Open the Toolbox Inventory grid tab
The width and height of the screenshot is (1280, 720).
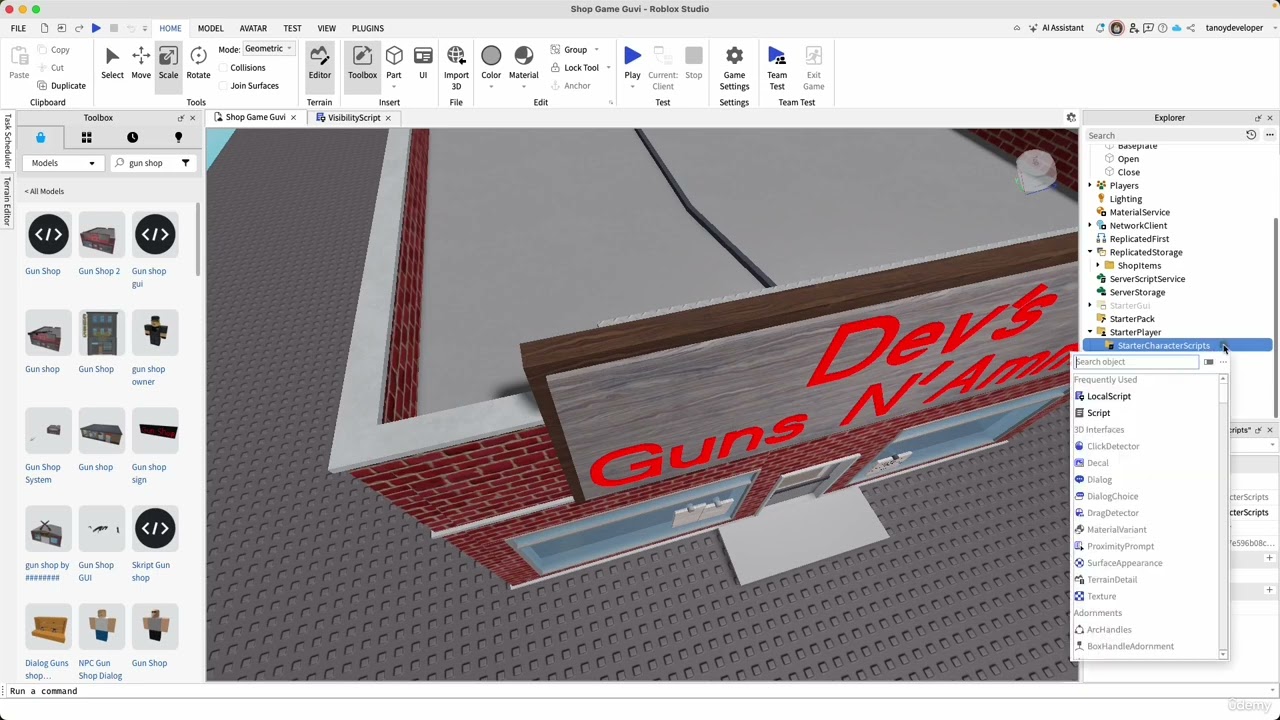point(86,138)
